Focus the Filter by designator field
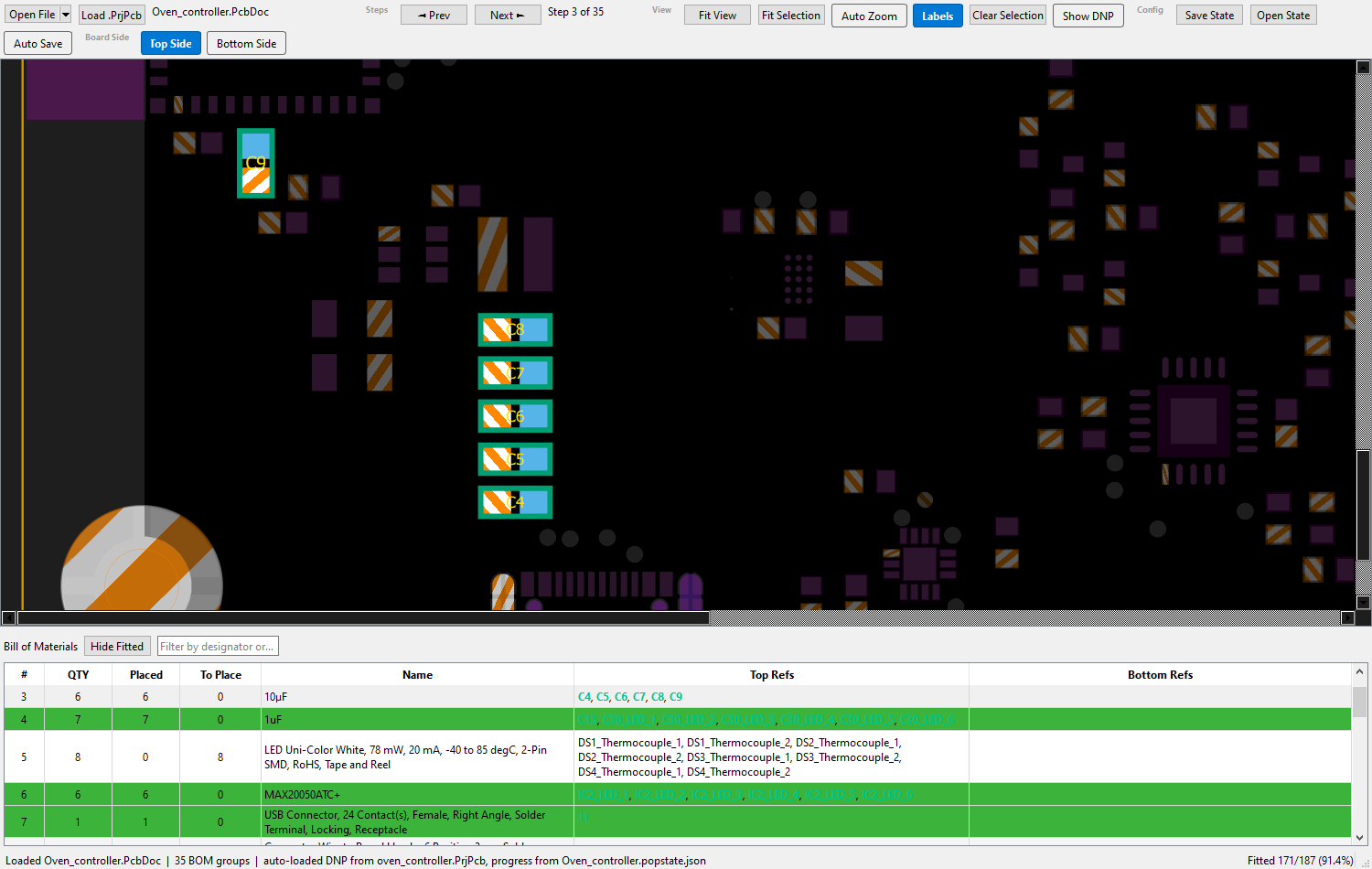The height and width of the screenshot is (869, 1372). 218,646
